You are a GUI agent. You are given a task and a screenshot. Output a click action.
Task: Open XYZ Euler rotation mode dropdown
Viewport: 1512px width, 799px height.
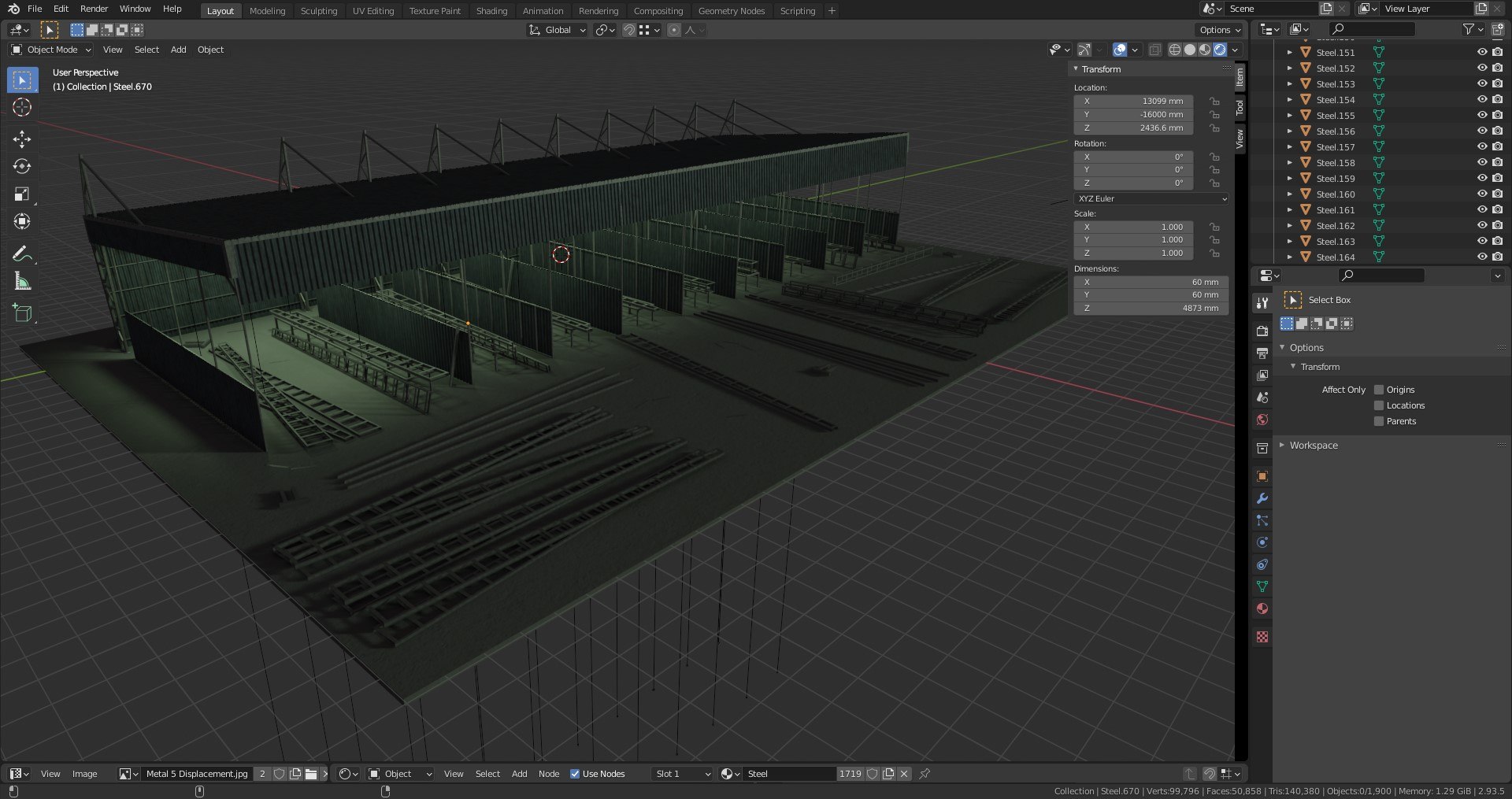[x=1151, y=198]
